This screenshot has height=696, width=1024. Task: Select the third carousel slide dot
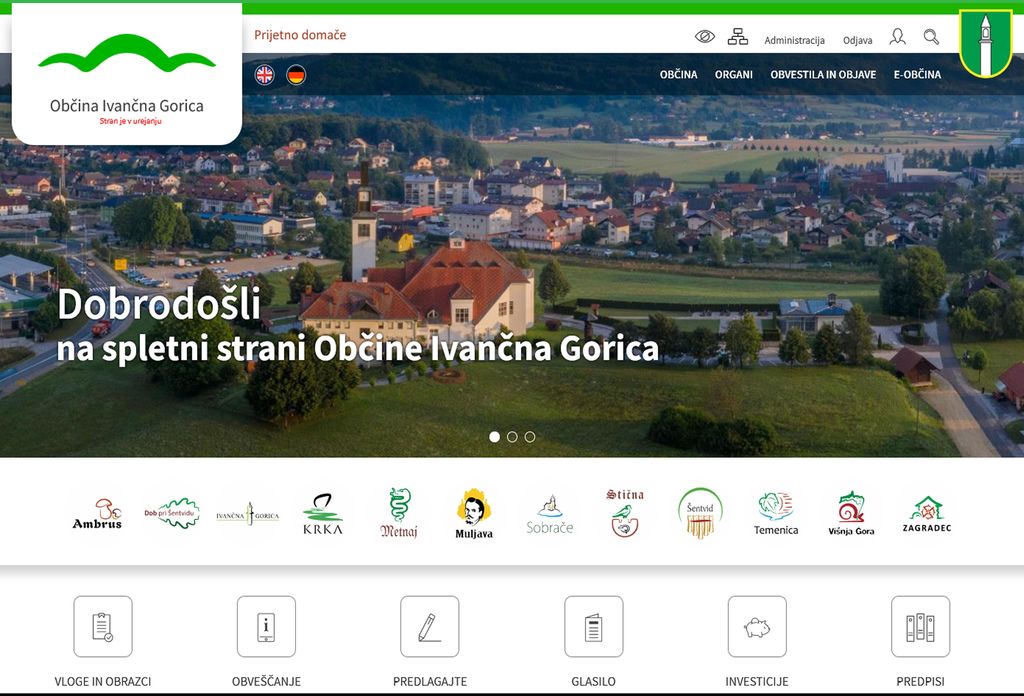(530, 437)
